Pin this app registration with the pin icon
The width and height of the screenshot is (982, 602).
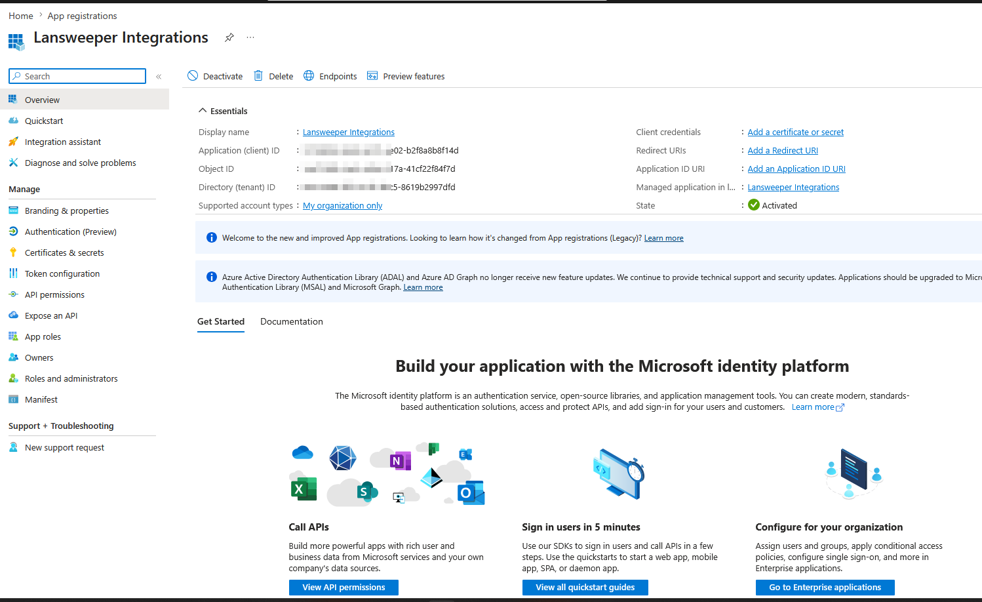(229, 38)
